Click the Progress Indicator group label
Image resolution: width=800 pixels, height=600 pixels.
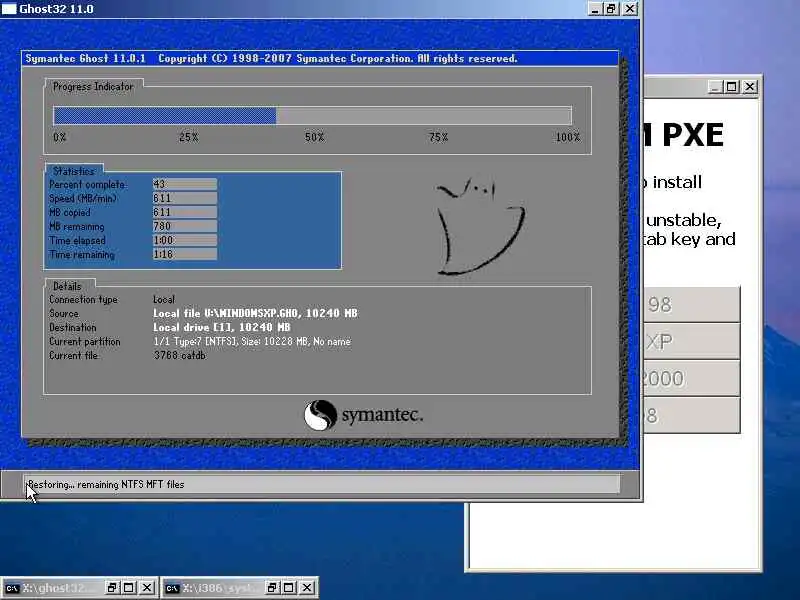coord(93,87)
